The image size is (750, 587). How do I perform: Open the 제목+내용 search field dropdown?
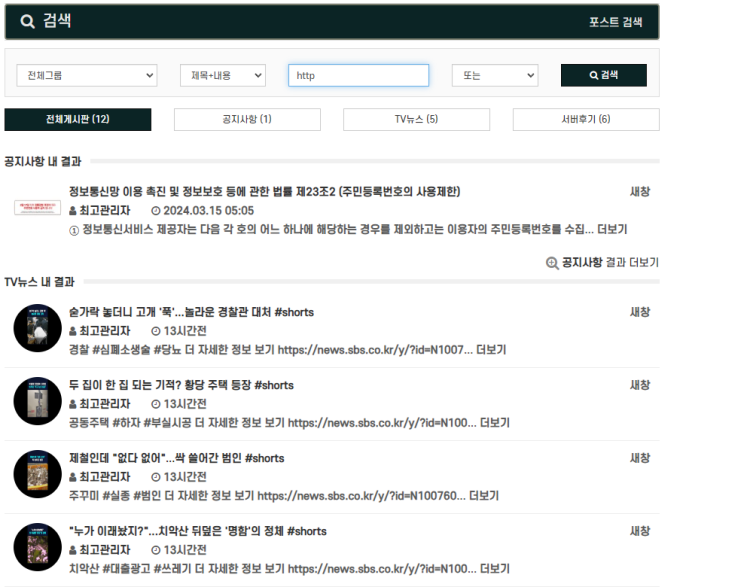click(222, 75)
